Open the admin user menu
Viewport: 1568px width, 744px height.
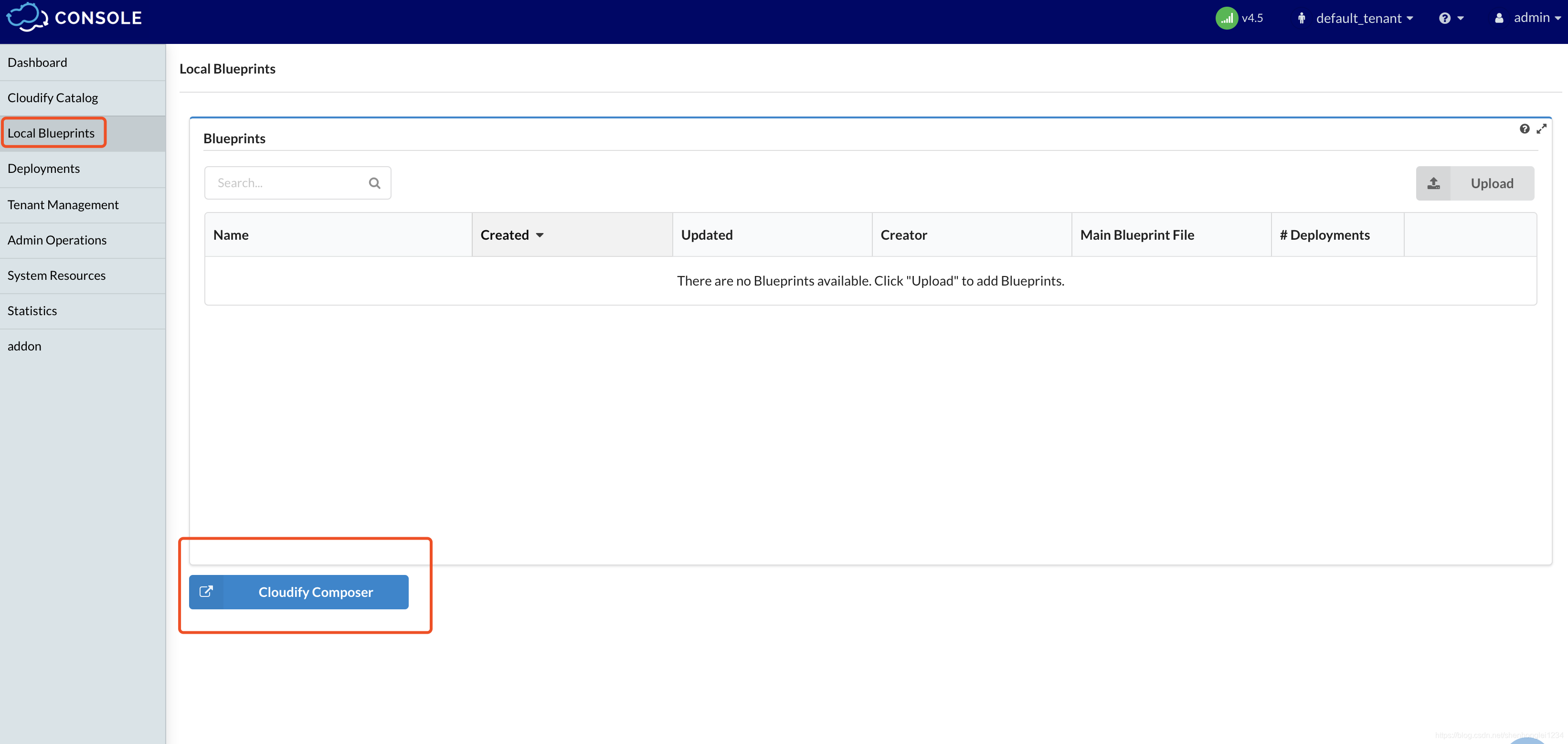point(1527,18)
